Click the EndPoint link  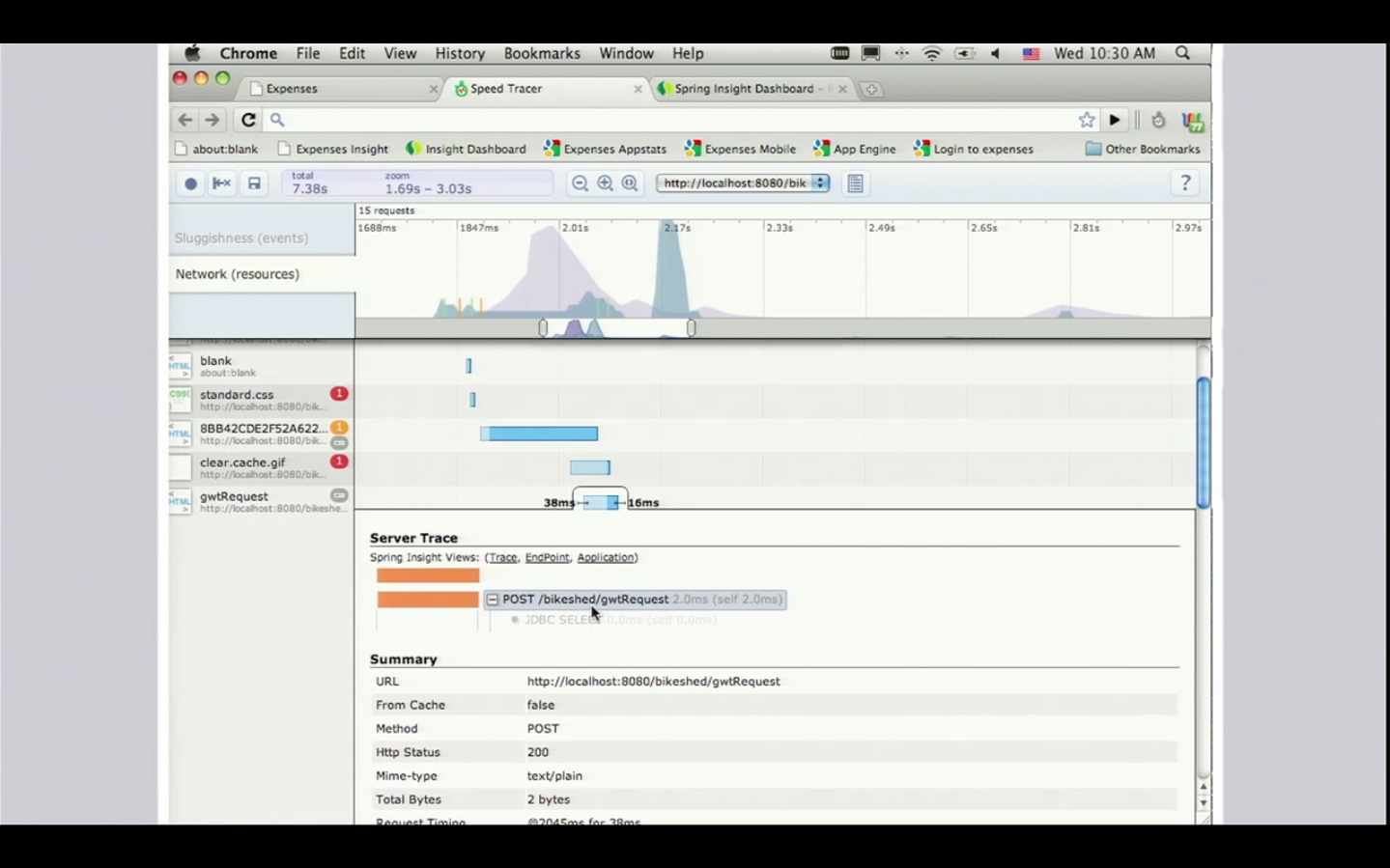coord(547,557)
